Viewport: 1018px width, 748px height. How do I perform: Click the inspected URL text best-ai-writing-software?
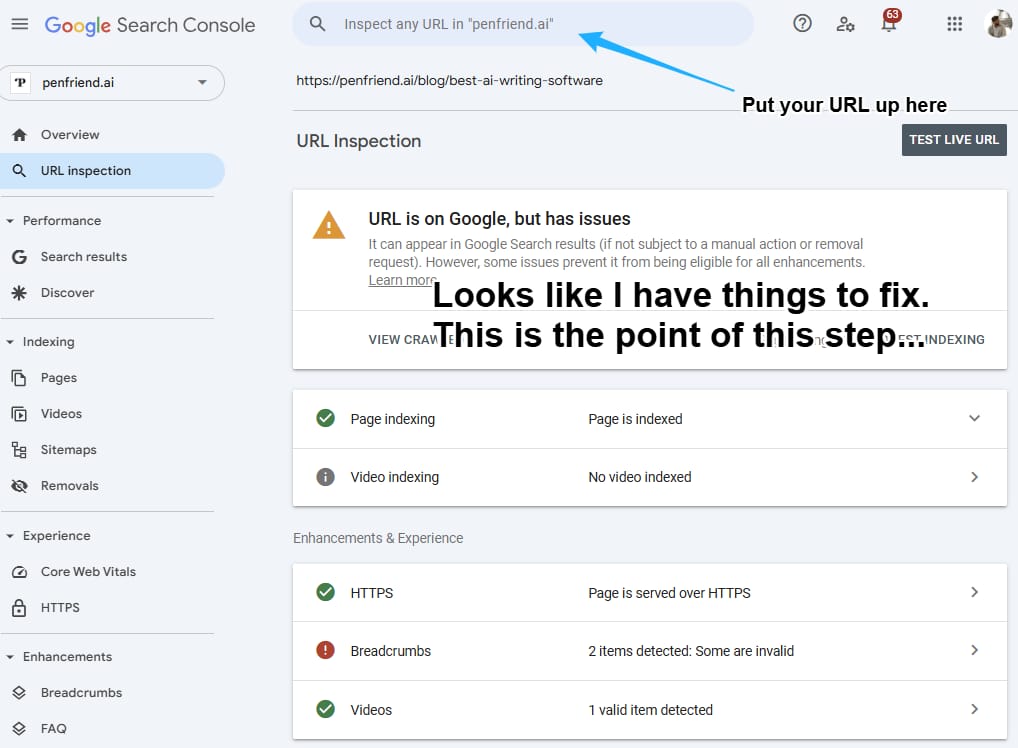click(449, 81)
